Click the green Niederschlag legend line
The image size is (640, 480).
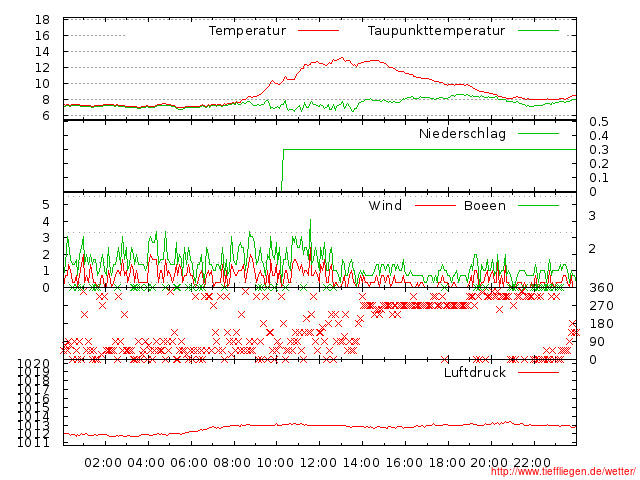(538, 133)
